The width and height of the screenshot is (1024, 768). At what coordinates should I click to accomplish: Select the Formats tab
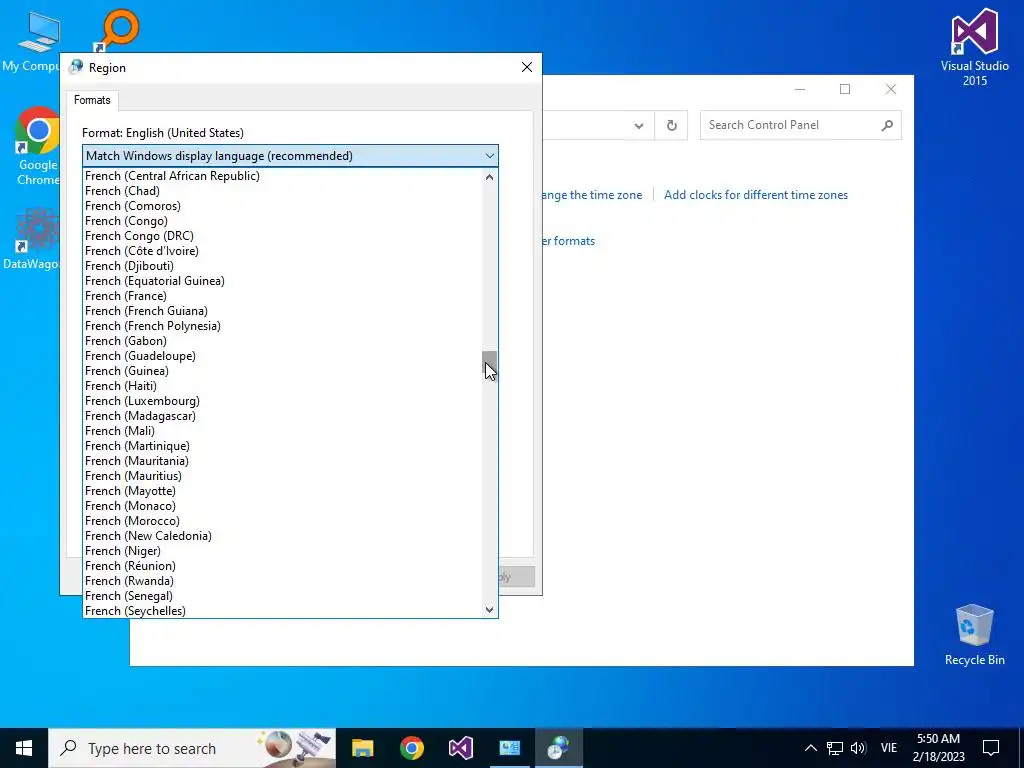pos(92,100)
